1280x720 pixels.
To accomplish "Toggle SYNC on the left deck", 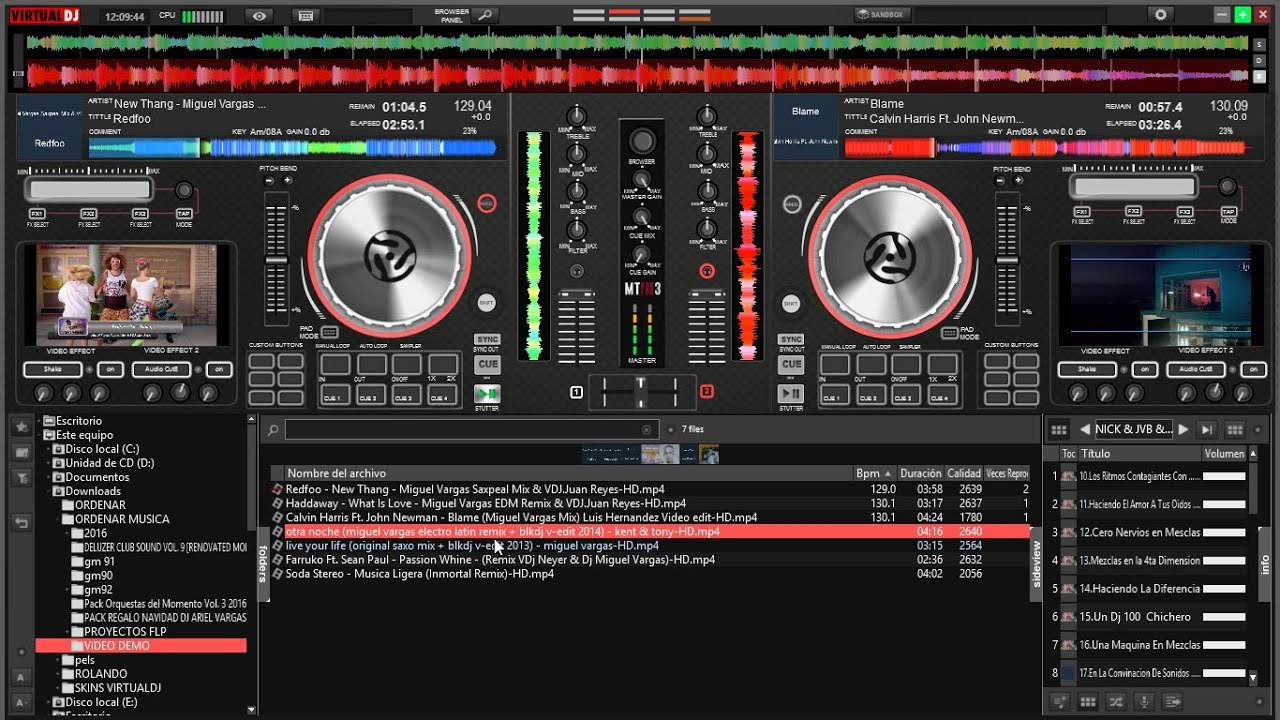I will [487, 339].
